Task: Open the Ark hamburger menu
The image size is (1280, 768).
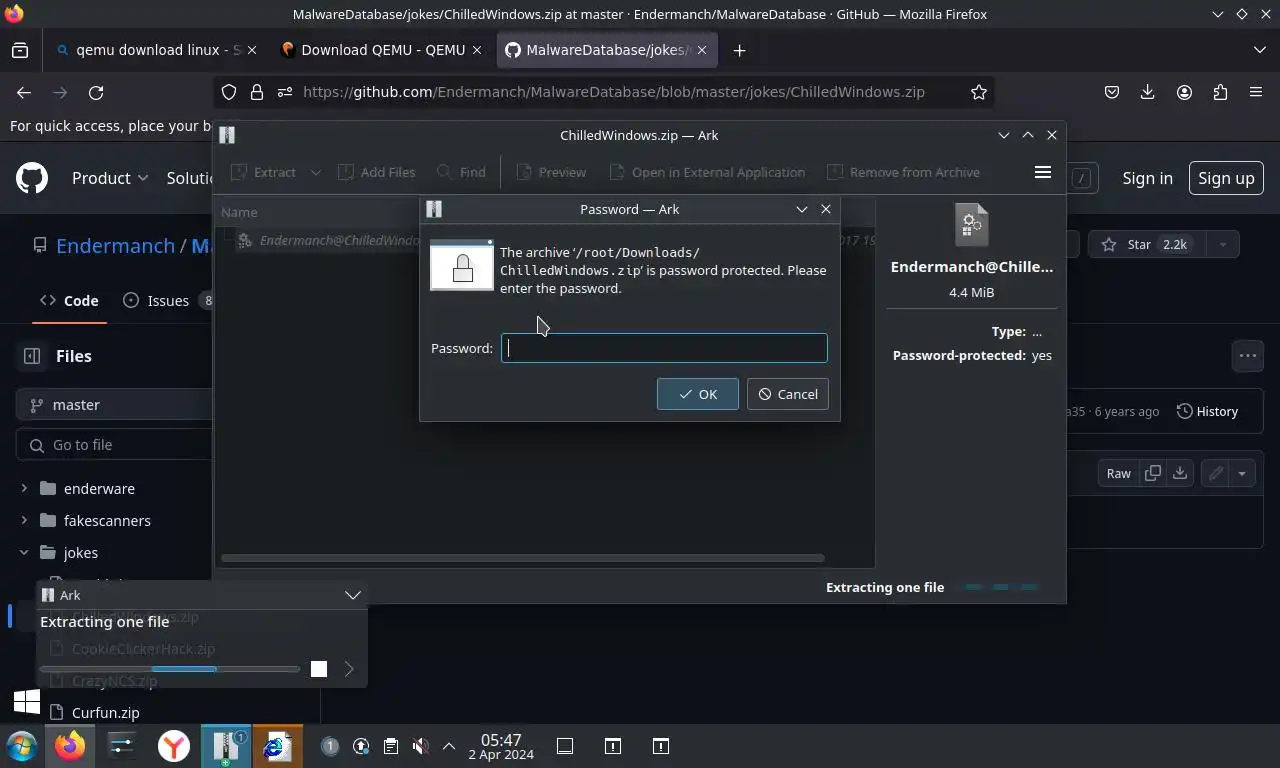Action: 1042,172
